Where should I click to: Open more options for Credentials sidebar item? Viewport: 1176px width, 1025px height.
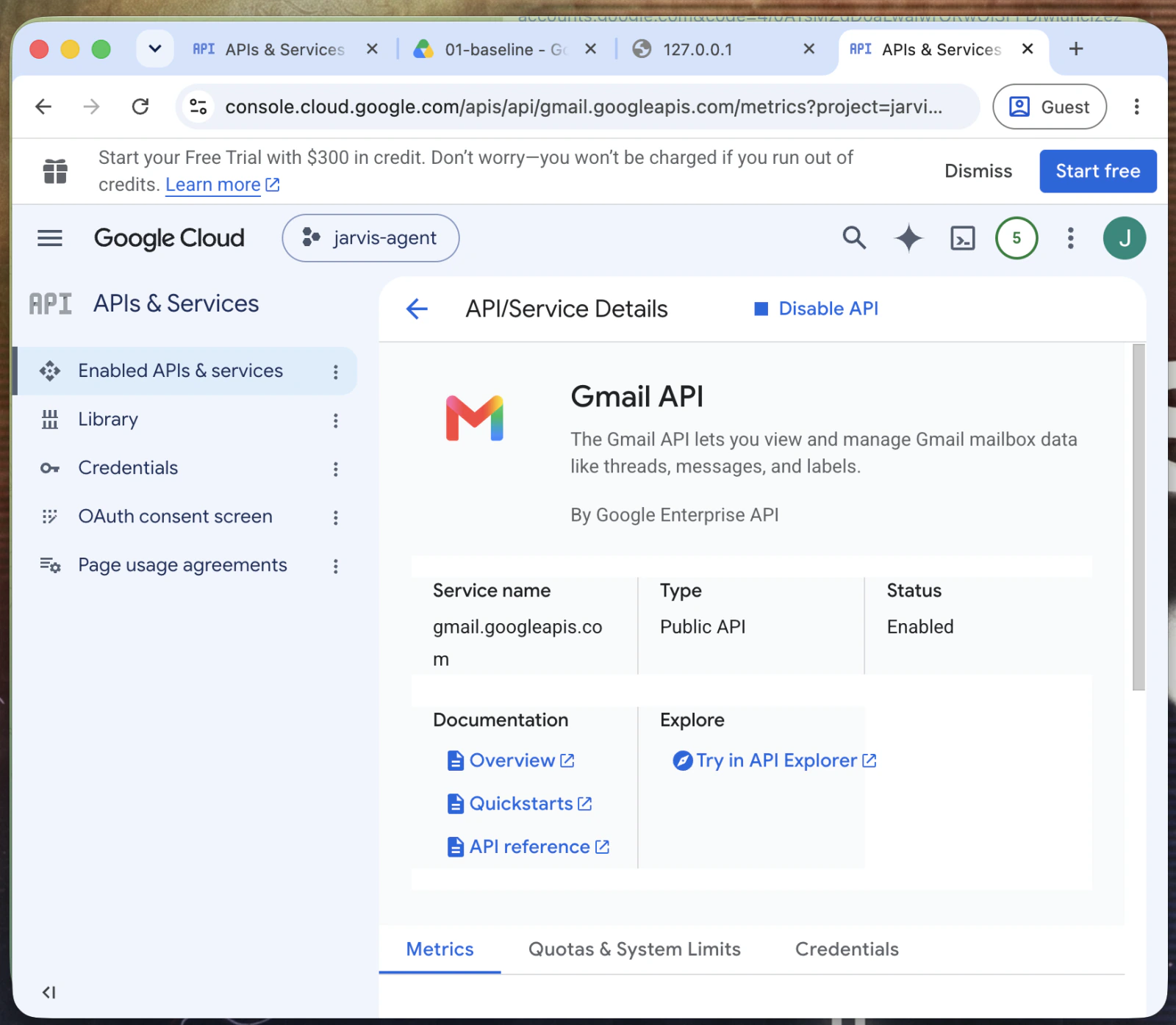(336, 470)
